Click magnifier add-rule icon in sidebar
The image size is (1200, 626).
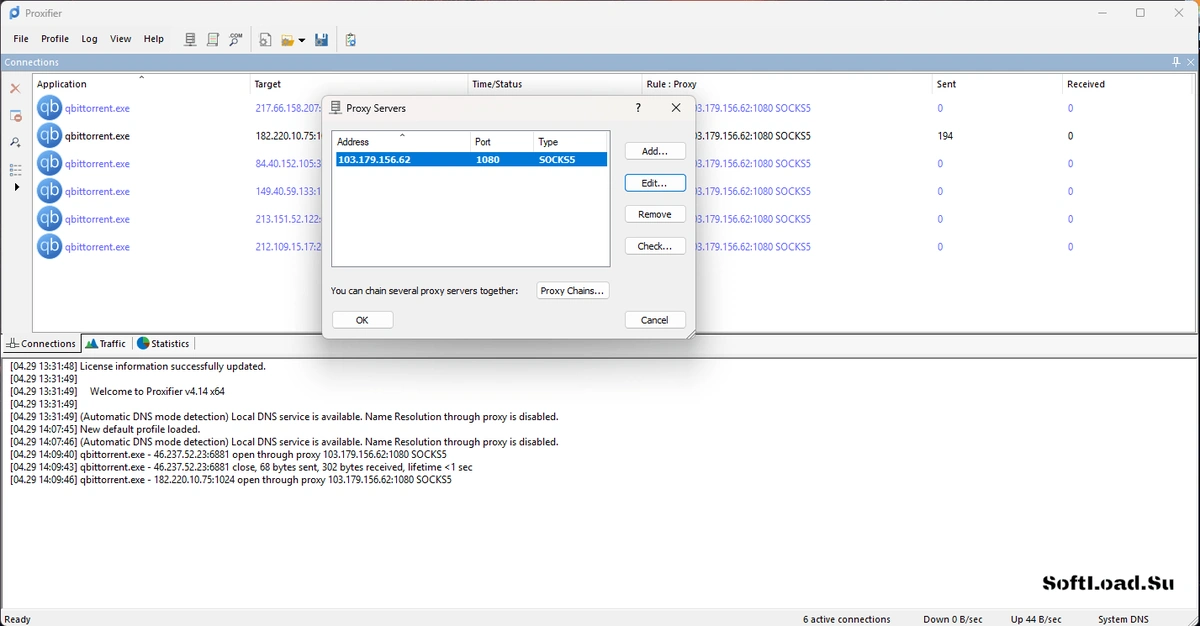15,143
